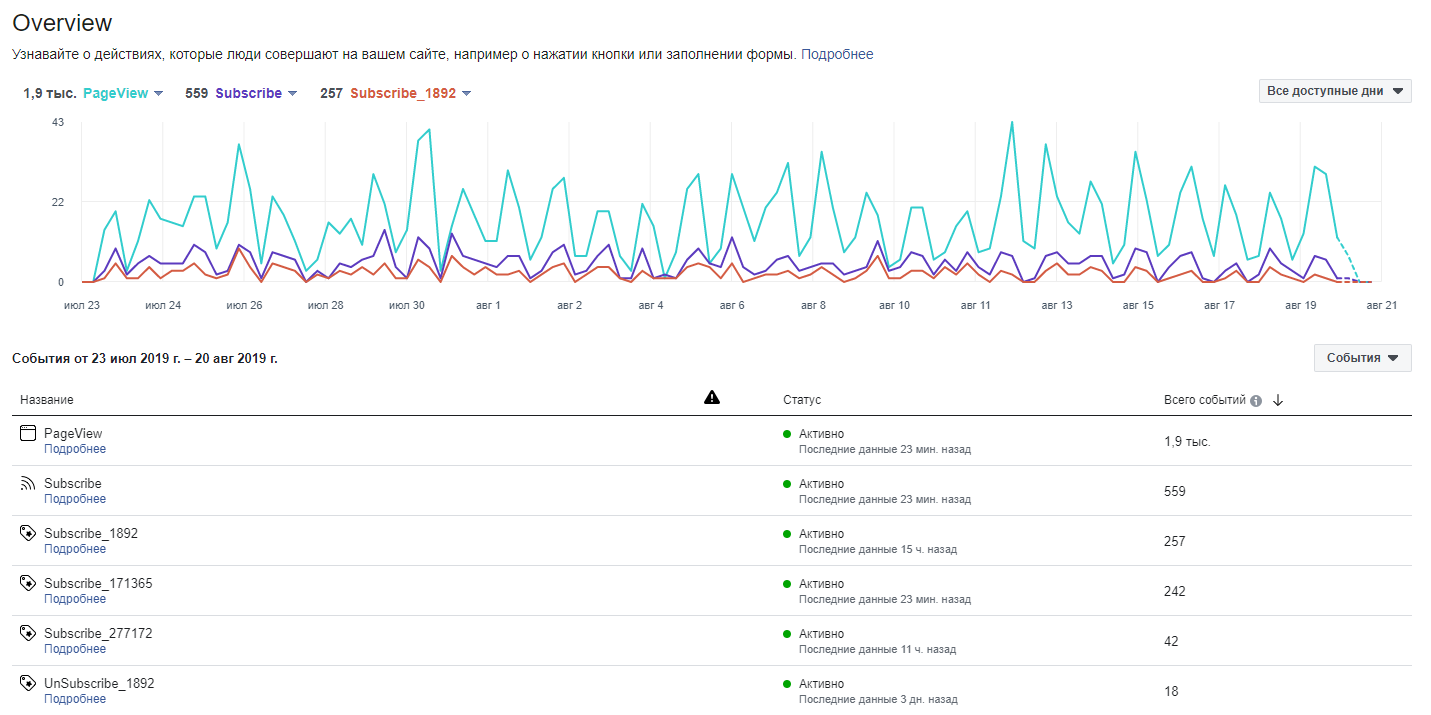Image resolution: width=1431 pixels, height=715 pixels.
Task: Click the tag icon beside Subscribe_277172
Action: click(x=28, y=634)
